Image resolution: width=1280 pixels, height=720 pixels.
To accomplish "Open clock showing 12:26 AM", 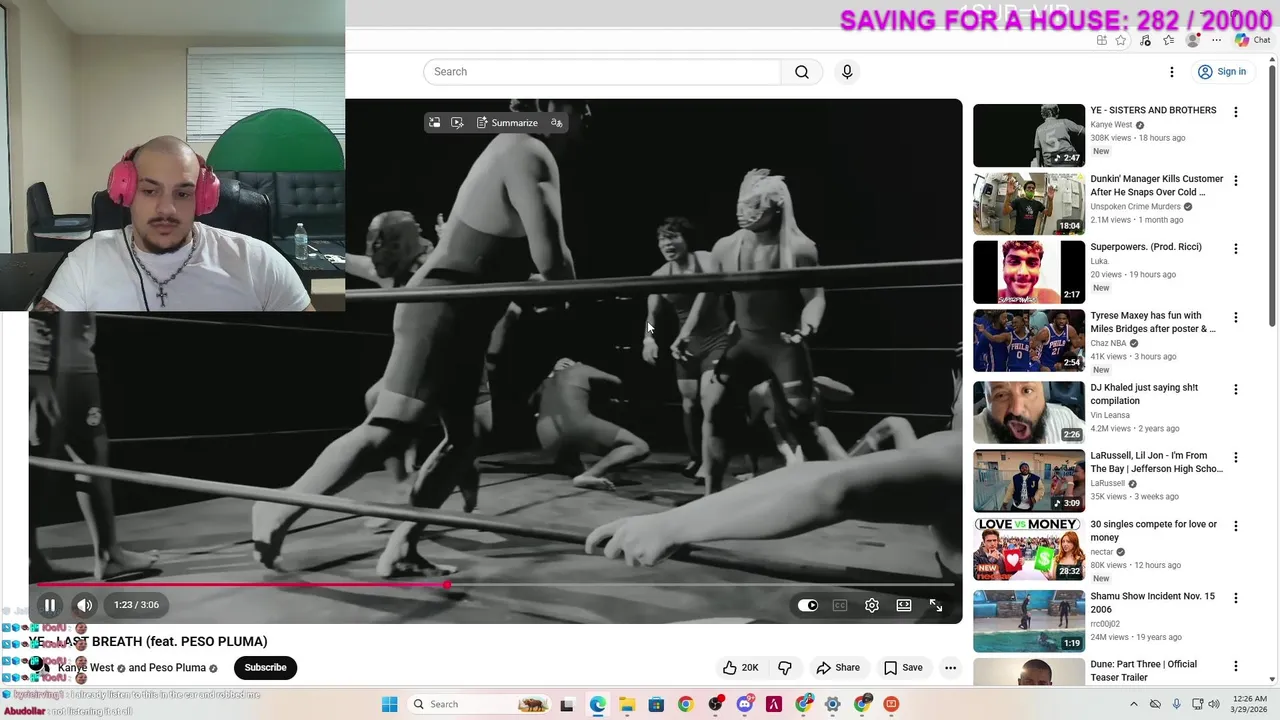I will click(1250, 704).
